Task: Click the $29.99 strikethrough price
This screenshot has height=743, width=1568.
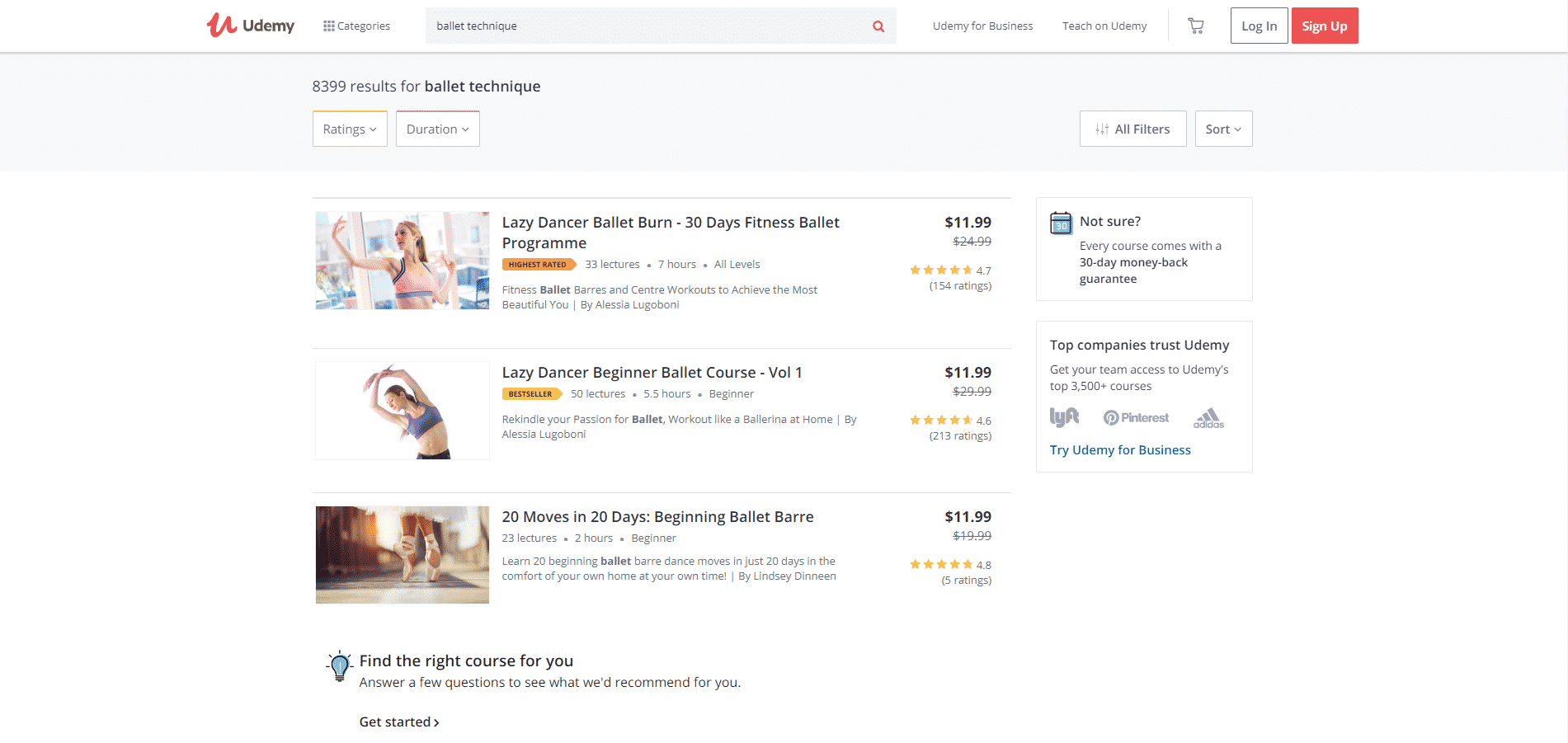Action: [972, 392]
